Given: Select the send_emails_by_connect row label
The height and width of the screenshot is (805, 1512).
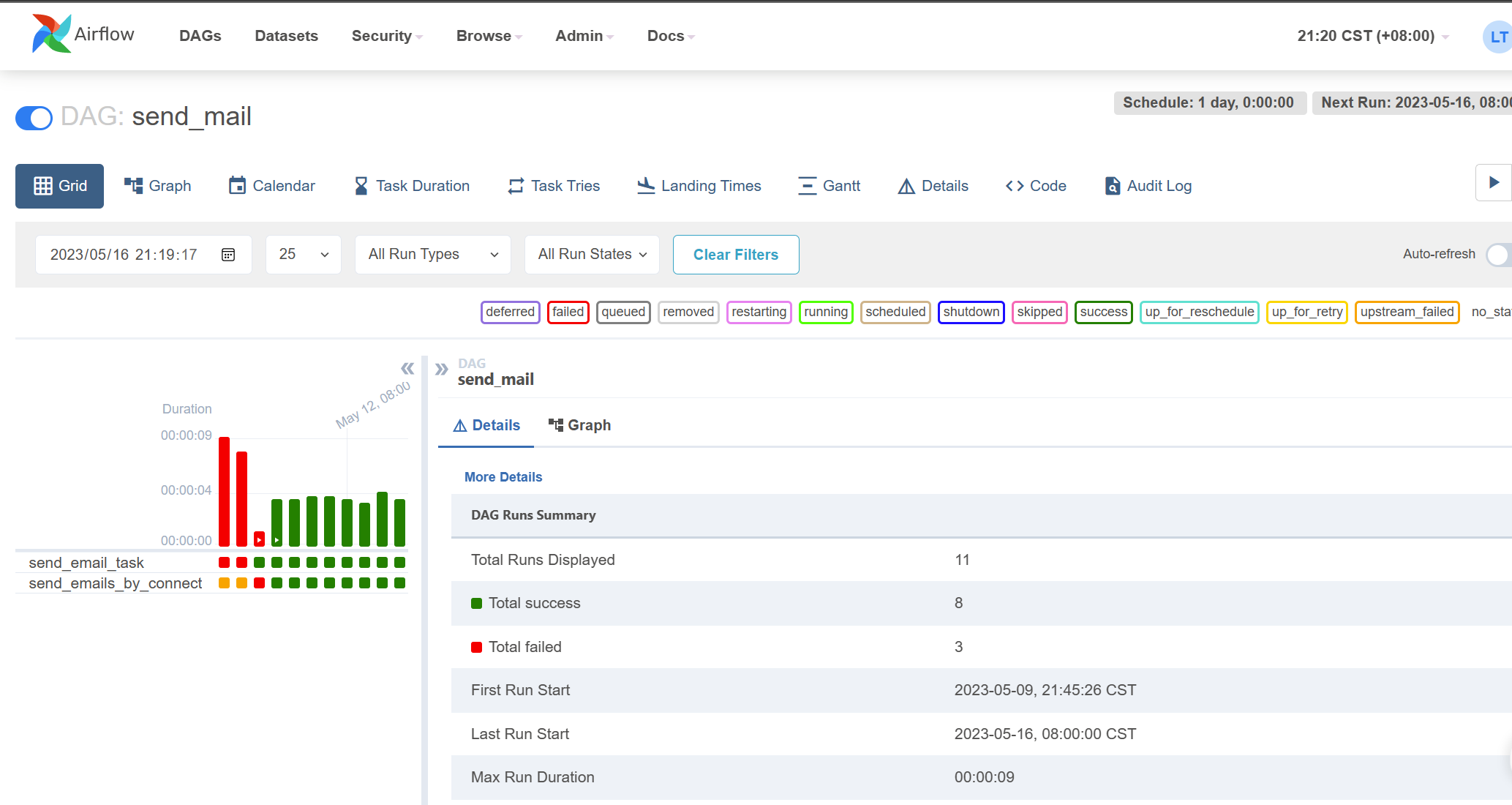Looking at the screenshot, I should pos(116,583).
